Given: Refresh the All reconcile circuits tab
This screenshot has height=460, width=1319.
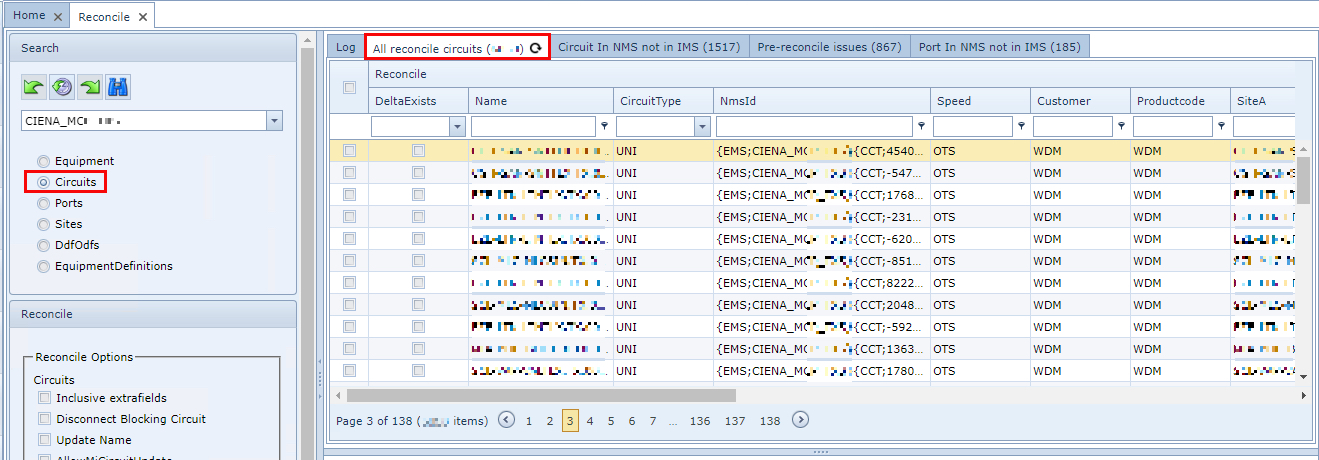Looking at the screenshot, I should point(536,48).
